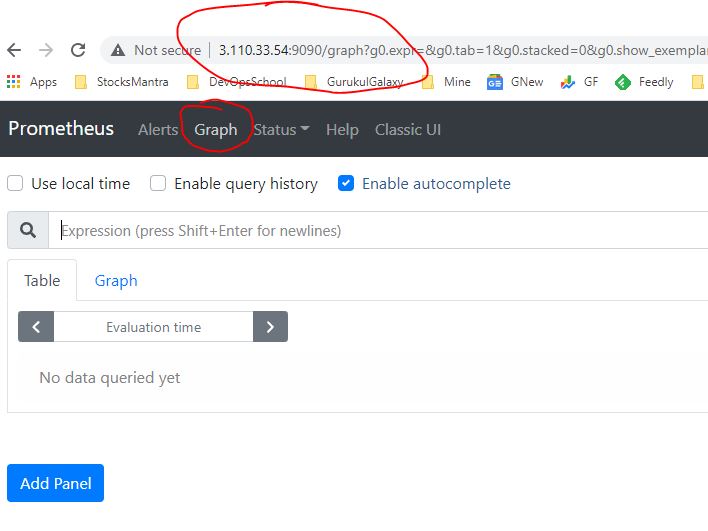Check Enable query history option
The width and height of the screenshot is (708, 531).
point(158,183)
